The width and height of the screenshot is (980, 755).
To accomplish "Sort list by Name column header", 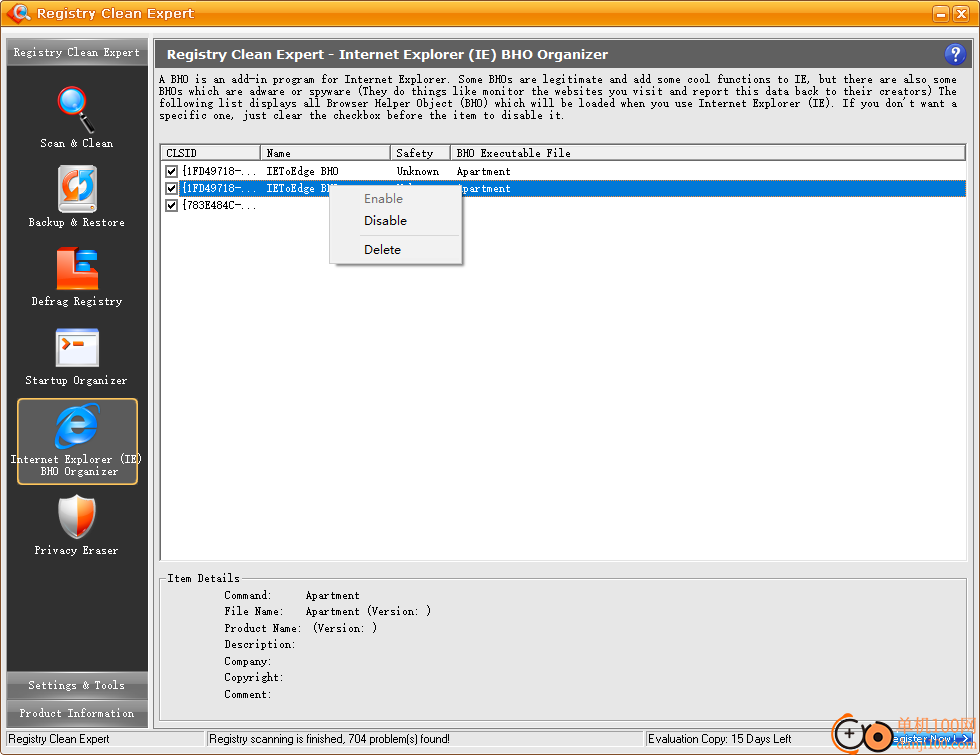I will pyautogui.click(x=325, y=153).
